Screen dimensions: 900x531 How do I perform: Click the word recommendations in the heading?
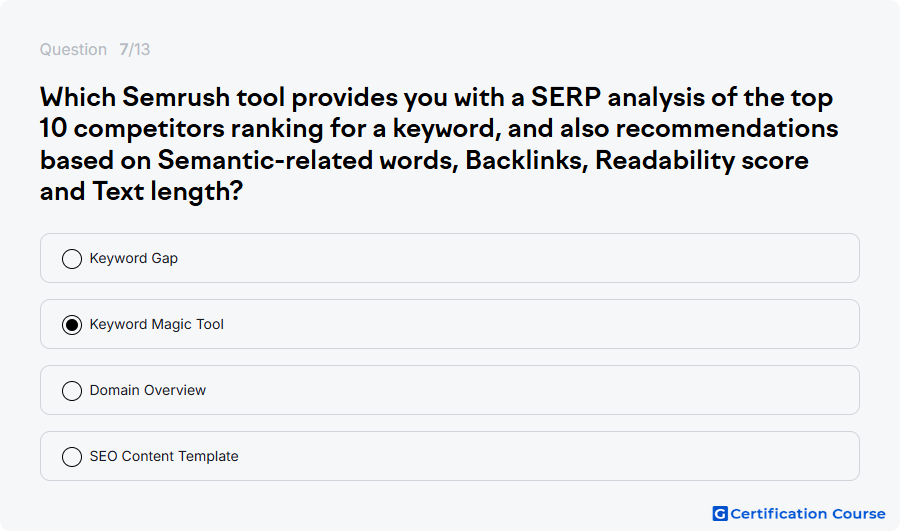[727, 129]
